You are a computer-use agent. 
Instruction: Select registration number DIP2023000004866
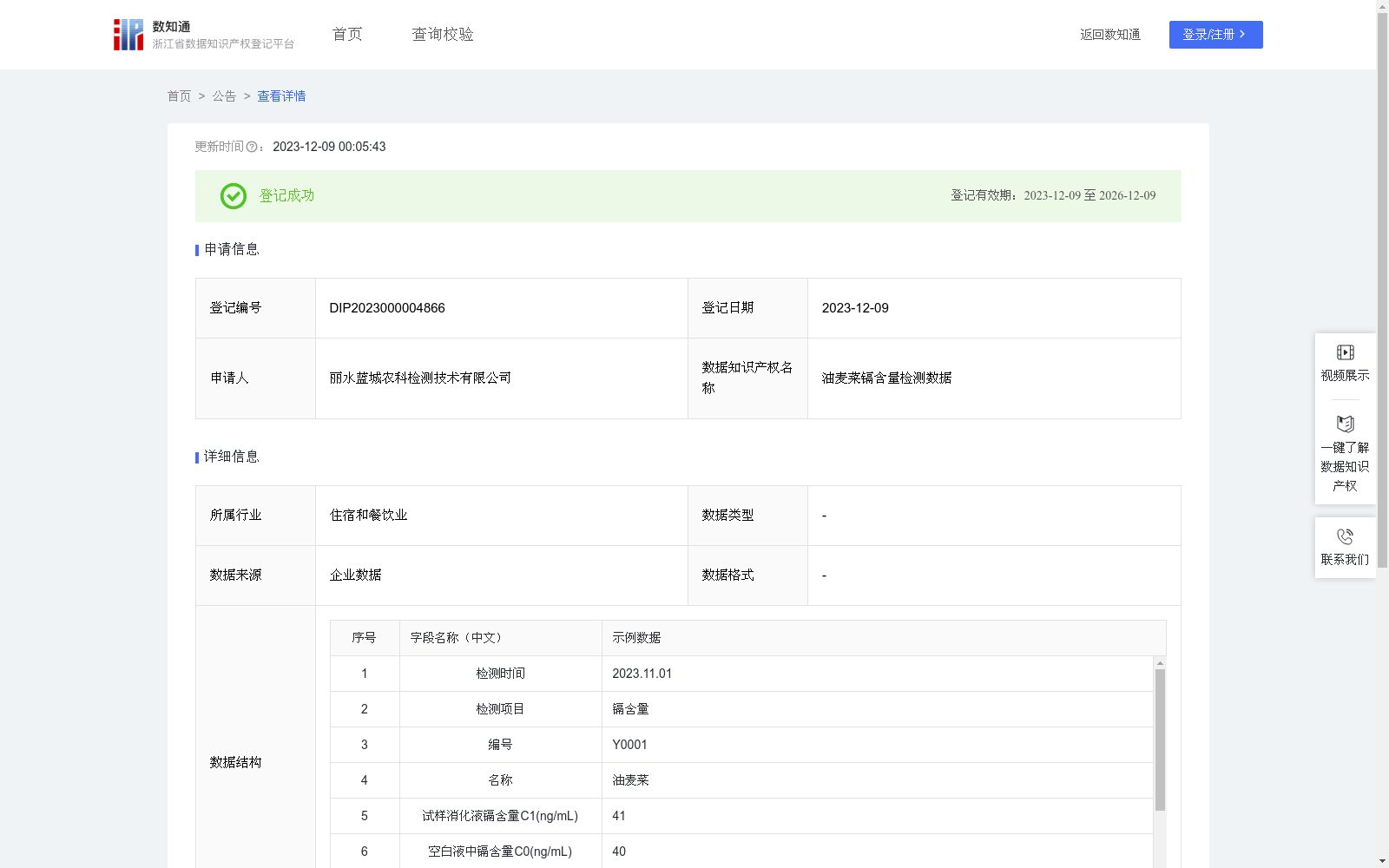pos(387,308)
